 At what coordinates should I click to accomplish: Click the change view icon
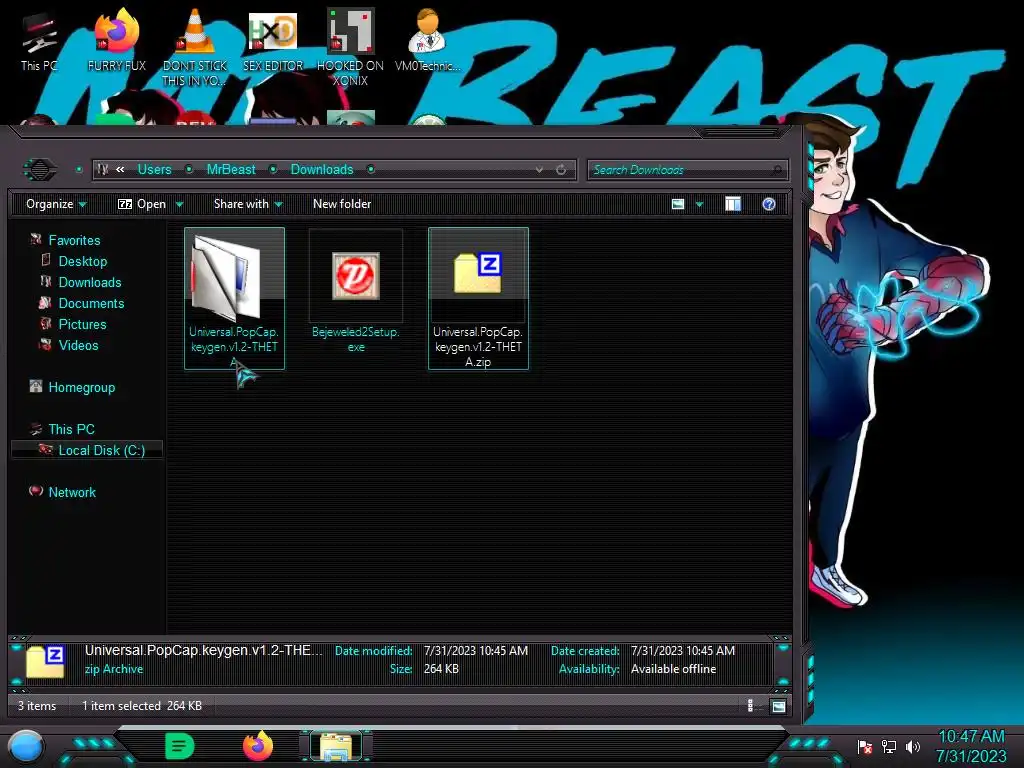[678, 204]
